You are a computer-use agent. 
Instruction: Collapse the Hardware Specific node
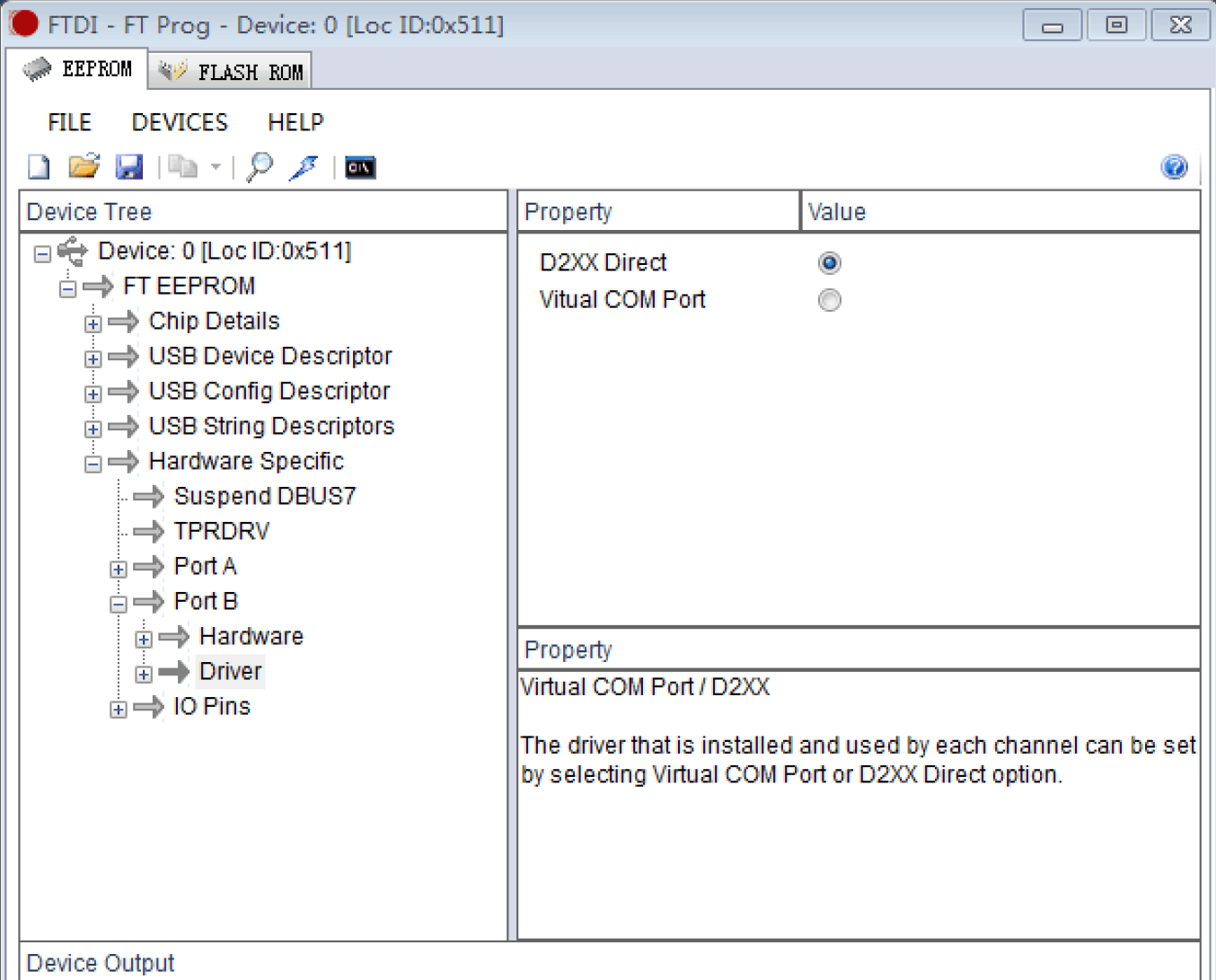coord(93,464)
